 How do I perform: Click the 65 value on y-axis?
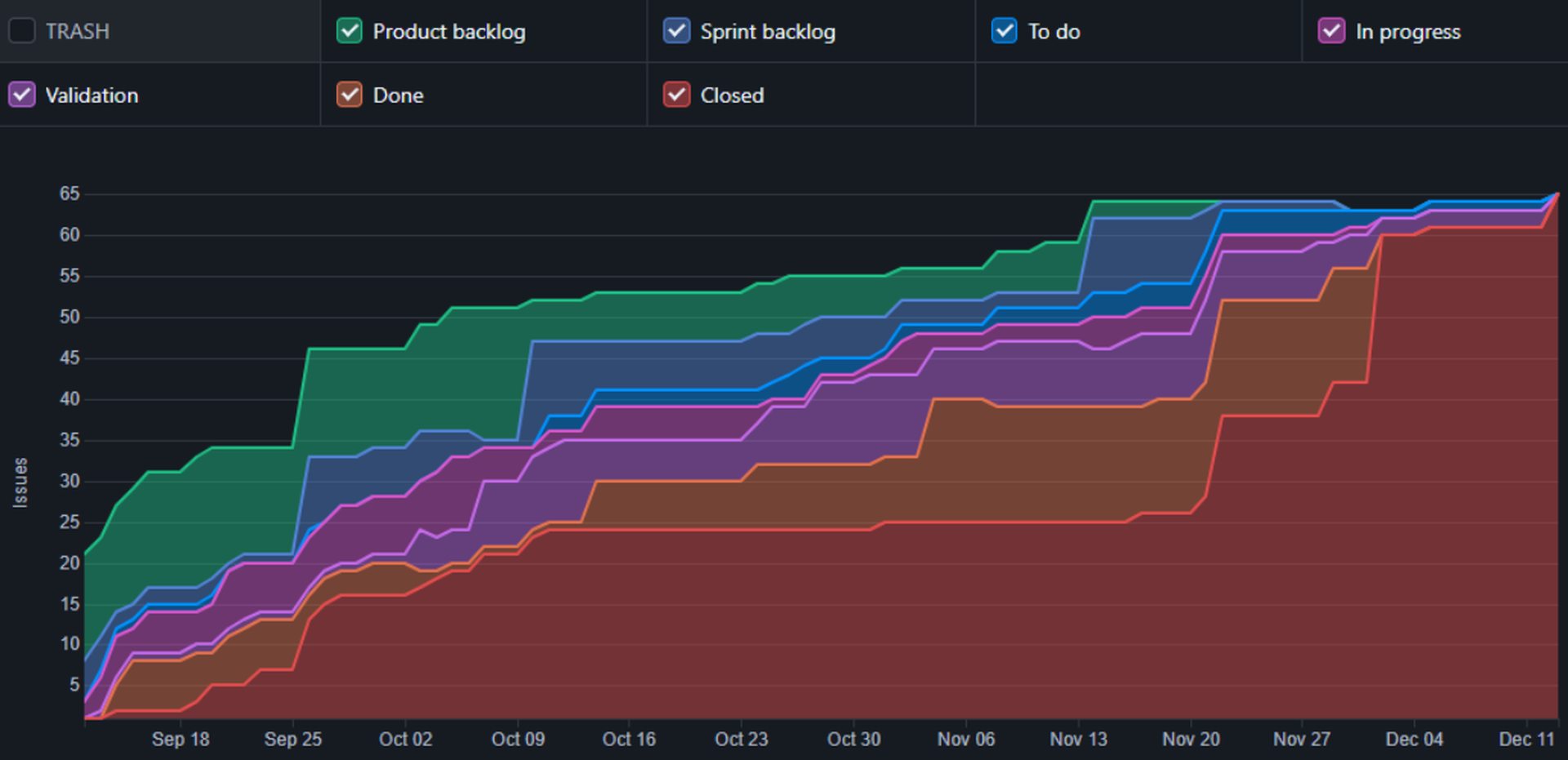[69, 194]
